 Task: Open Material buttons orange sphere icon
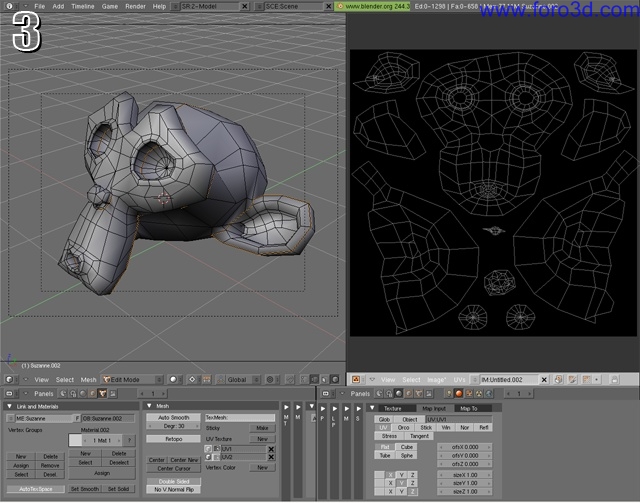tap(459, 394)
